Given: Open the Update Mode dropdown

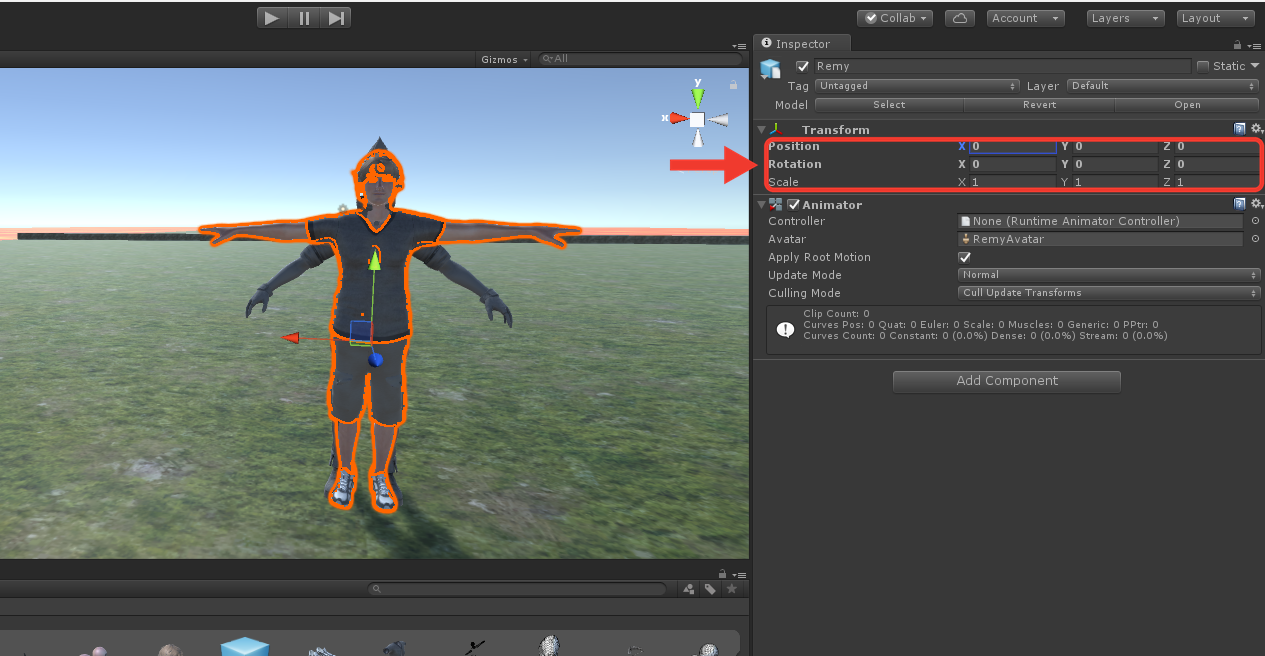Looking at the screenshot, I should [1109, 275].
